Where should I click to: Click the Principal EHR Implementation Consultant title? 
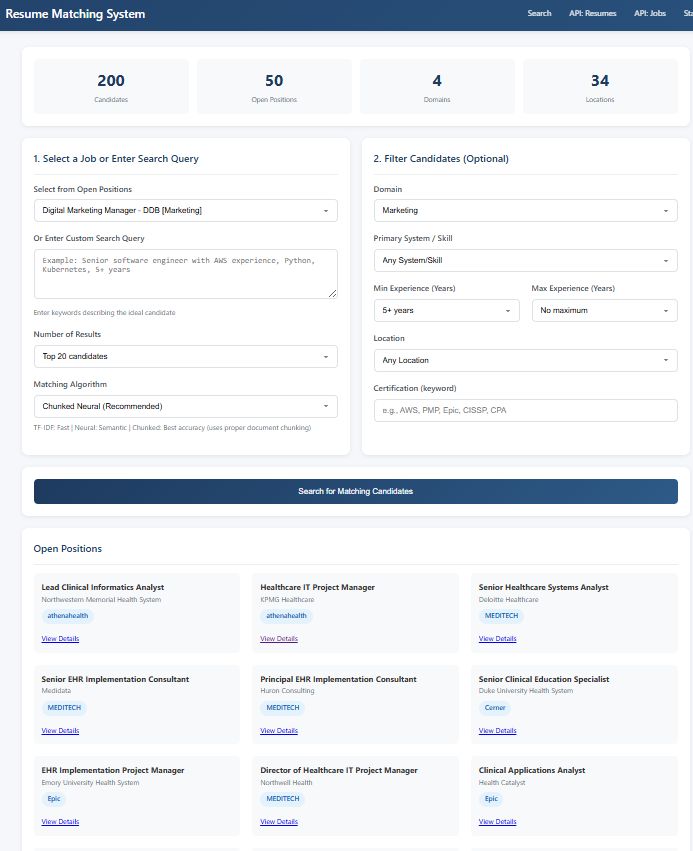click(338, 679)
